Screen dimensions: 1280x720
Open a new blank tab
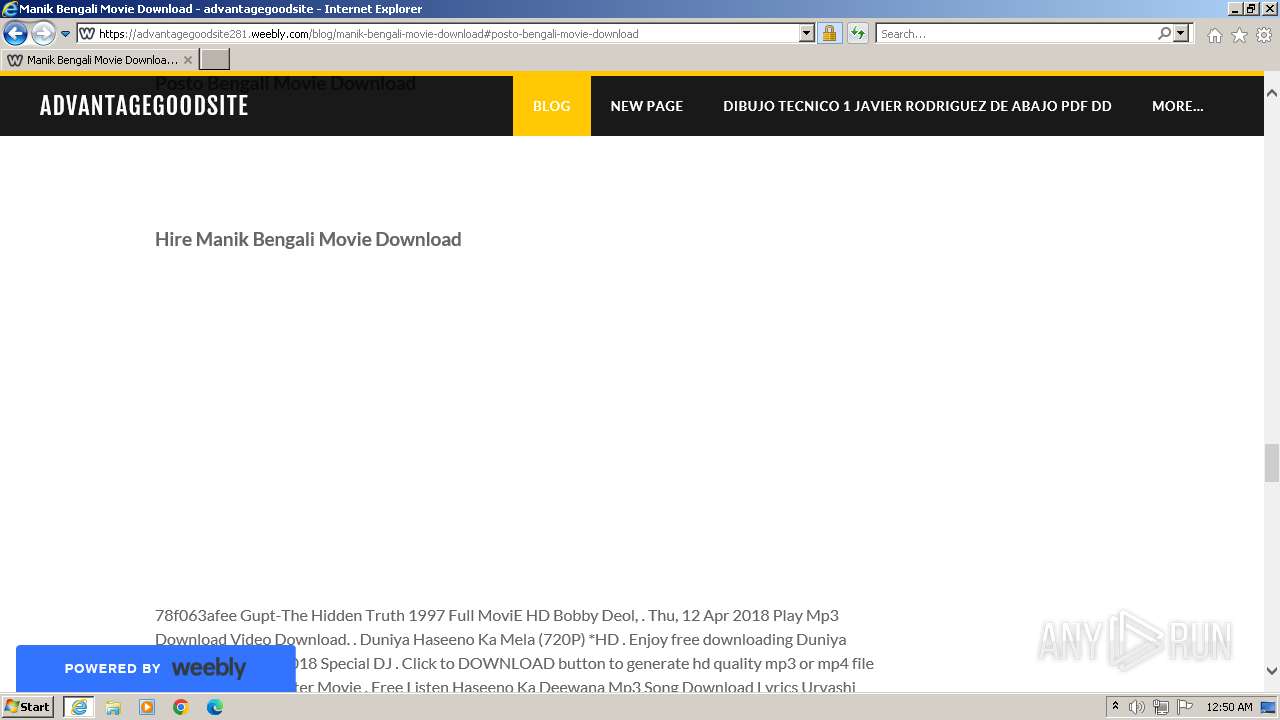coord(215,60)
